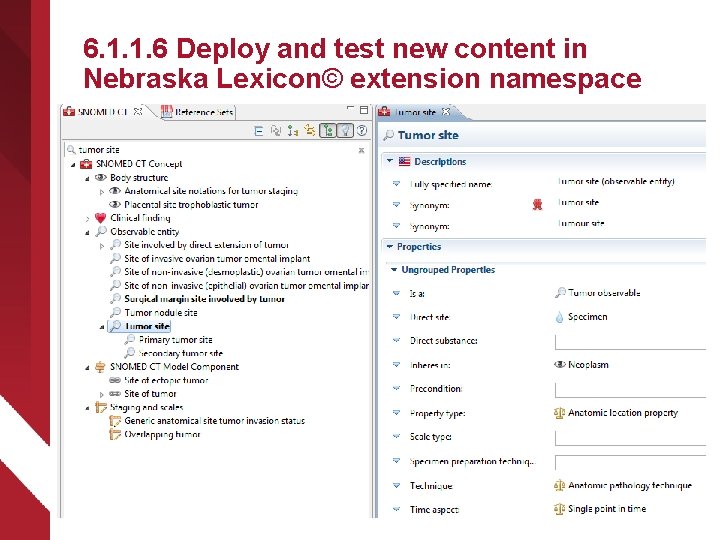Select the Tumor nodule site concept

tap(161, 313)
